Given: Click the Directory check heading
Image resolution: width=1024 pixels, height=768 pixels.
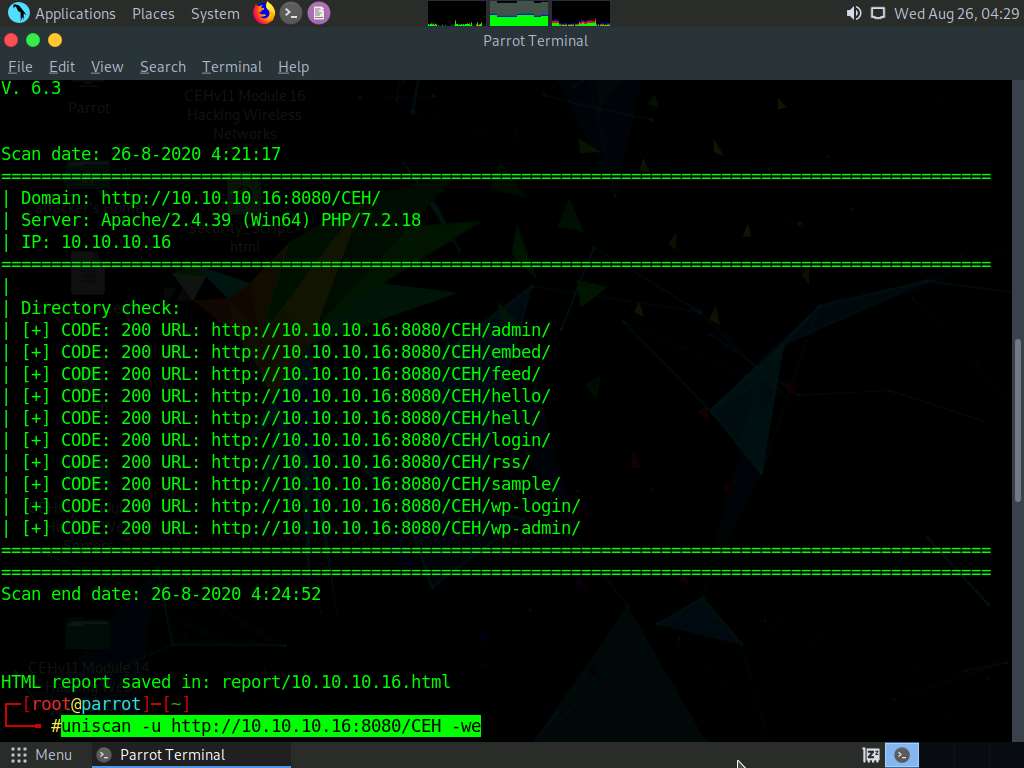Looking at the screenshot, I should pyautogui.click(x=101, y=308).
